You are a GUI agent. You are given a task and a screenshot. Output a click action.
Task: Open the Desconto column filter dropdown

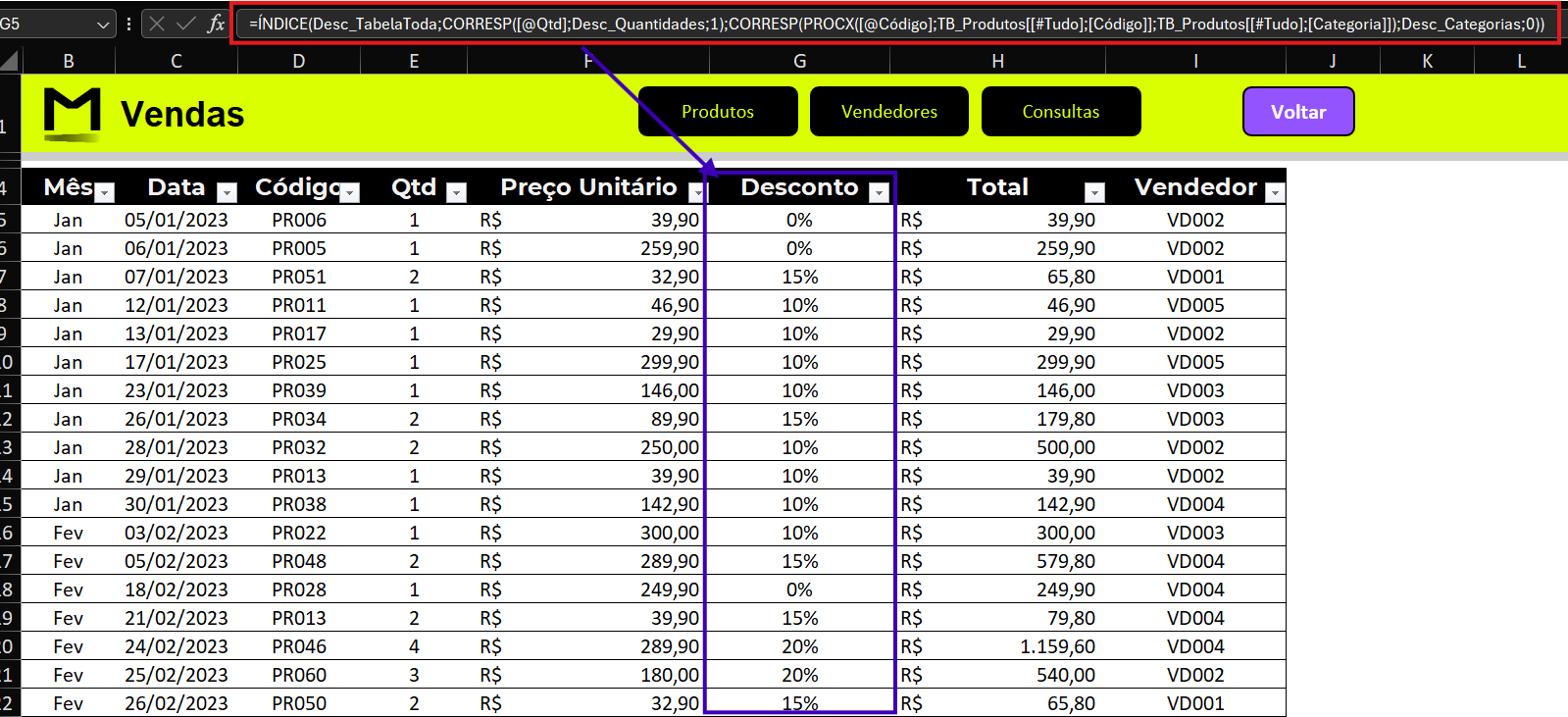(880, 193)
